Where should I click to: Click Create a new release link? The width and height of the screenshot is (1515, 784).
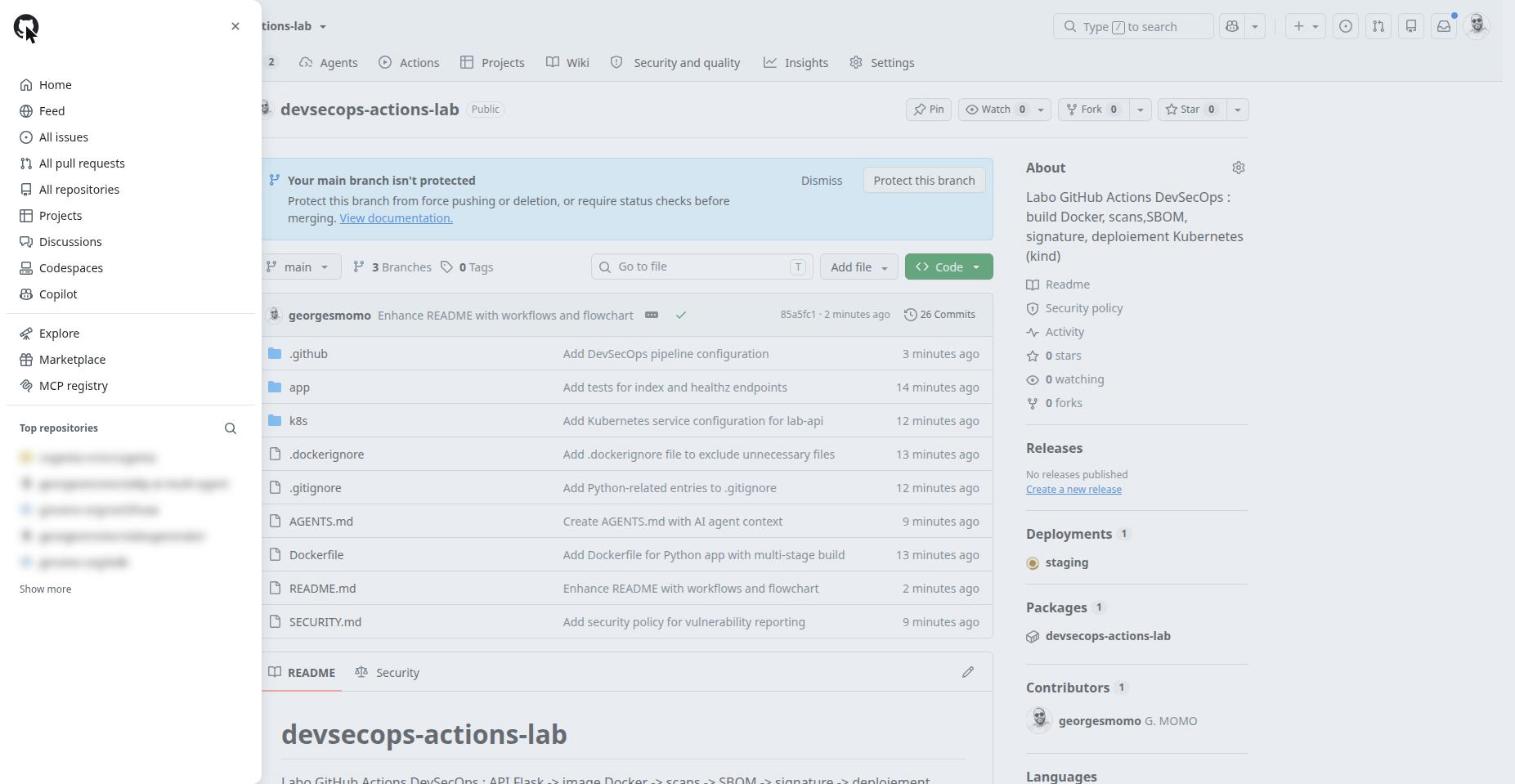tap(1073, 490)
